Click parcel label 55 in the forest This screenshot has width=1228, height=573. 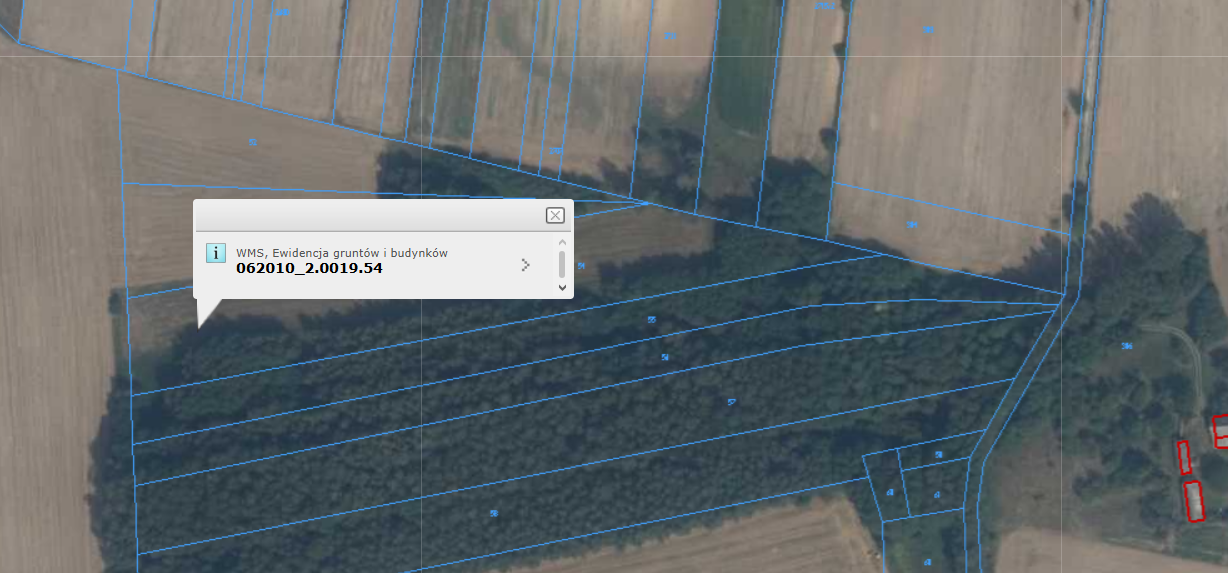(652, 320)
